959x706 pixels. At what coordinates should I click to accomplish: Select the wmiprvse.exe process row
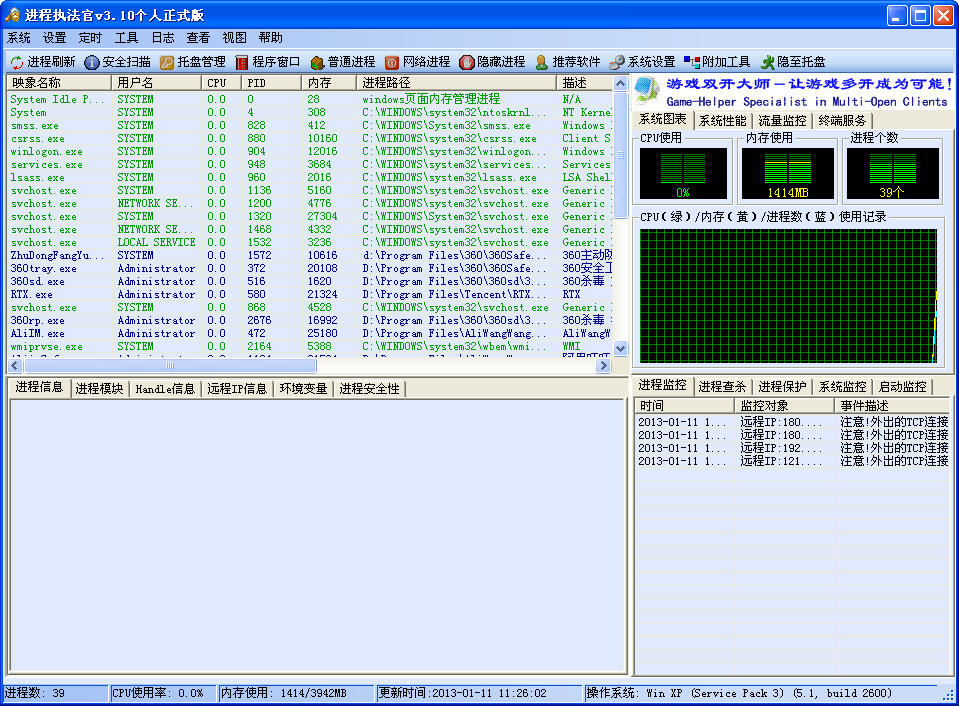pyautogui.click(x=310, y=346)
